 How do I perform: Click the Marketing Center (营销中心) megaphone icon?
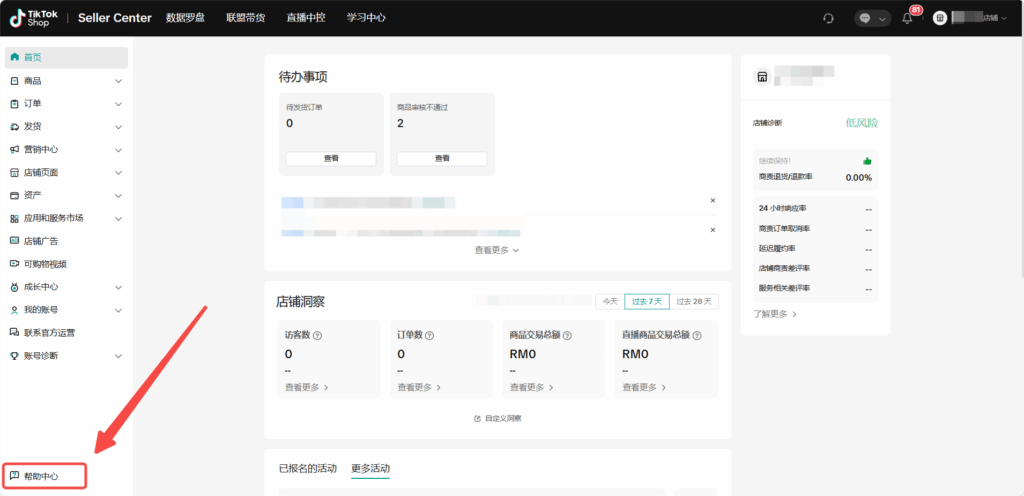(x=15, y=149)
